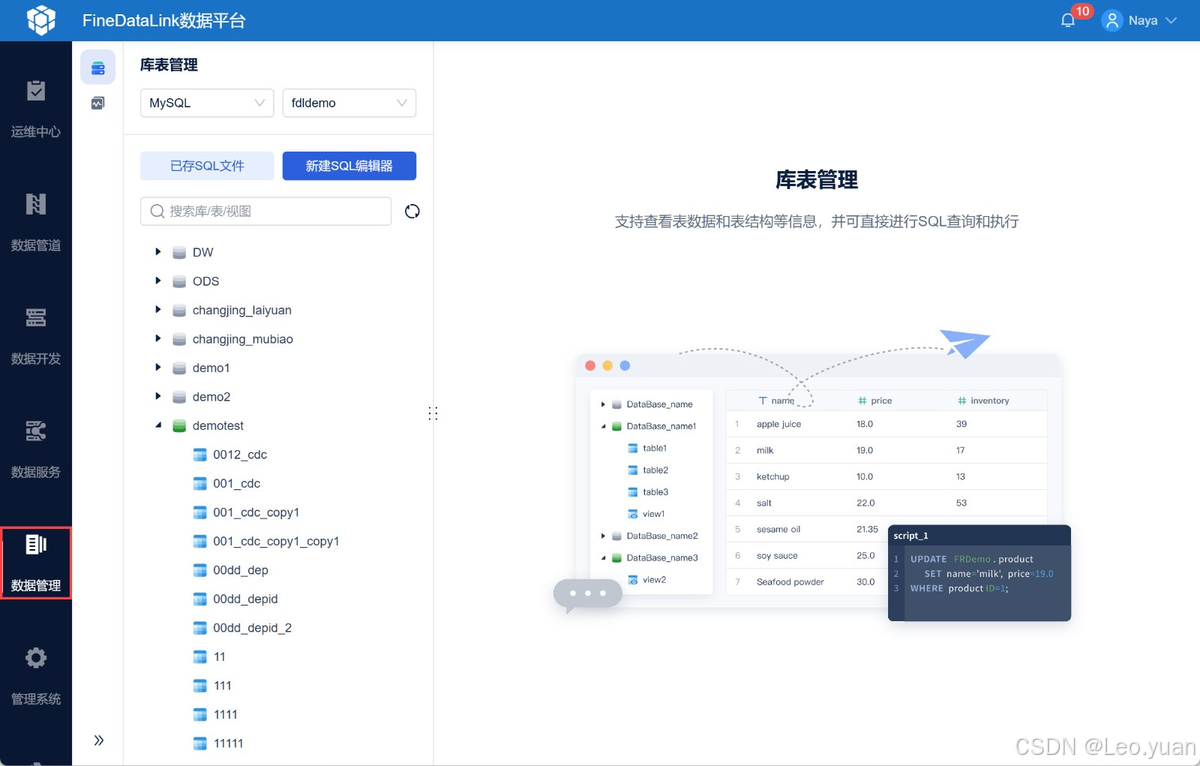This screenshot has width=1200, height=766.
Task: Select the second panel icon below the database icon
Action: click(x=98, y=103)
